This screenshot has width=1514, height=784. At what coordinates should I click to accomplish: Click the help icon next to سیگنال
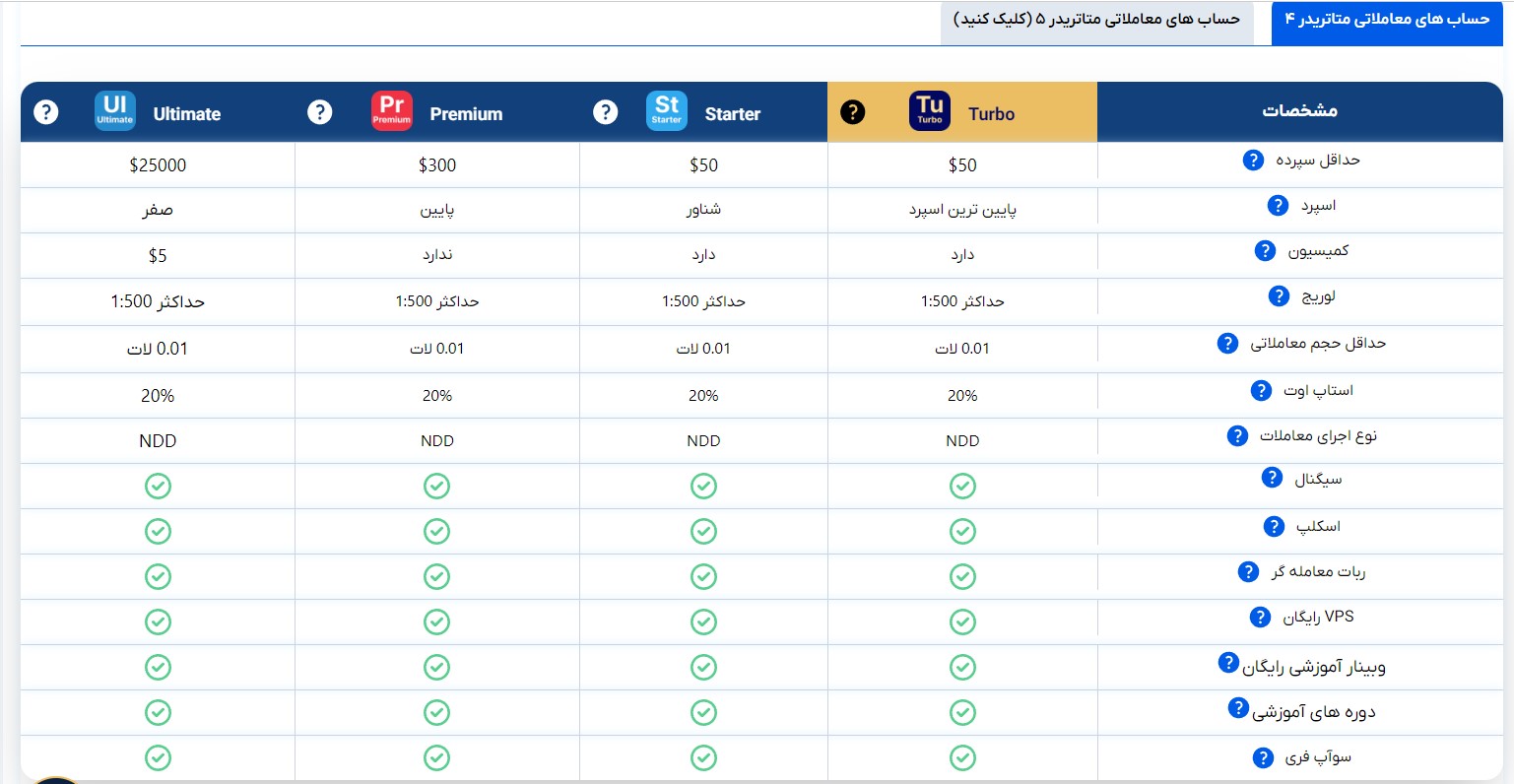pyautogui.click(x=1272, y=478)
